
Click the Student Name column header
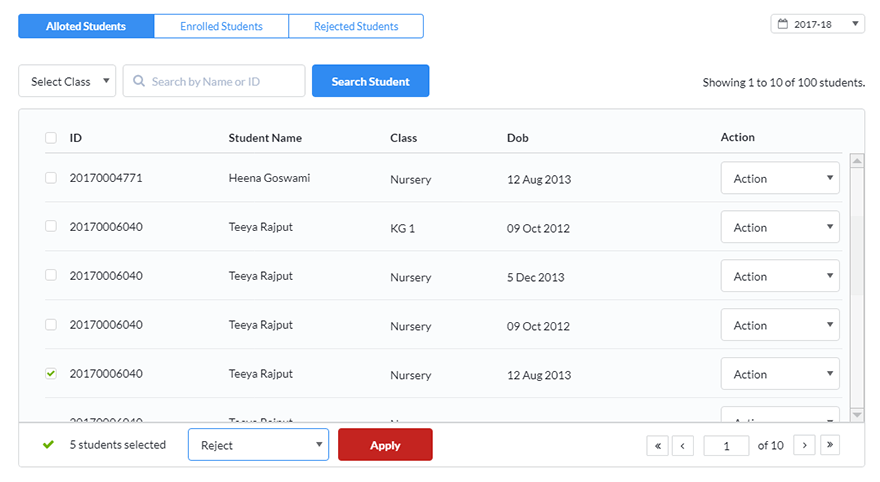(265, 138)
